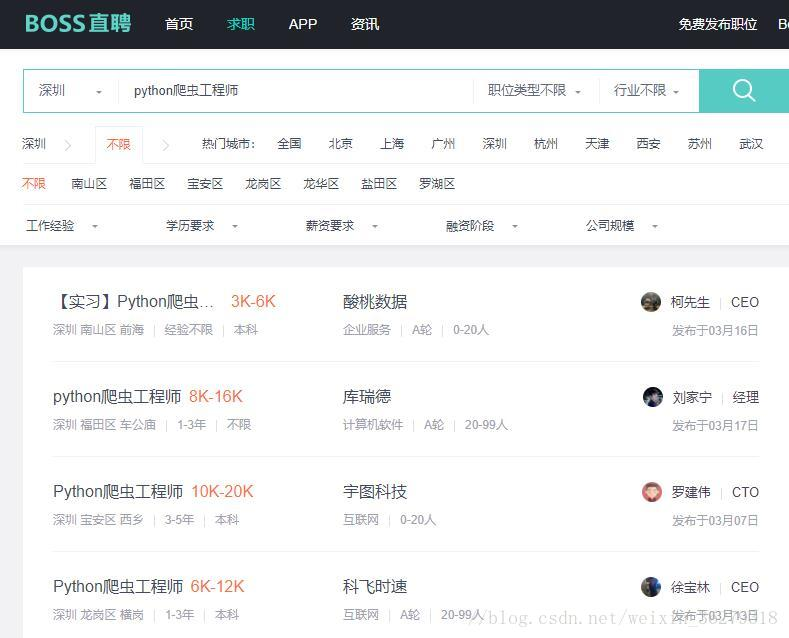This screenshot has width=789, height=638.
Task: Filter by 南山区 district
Action: click(x=89, y=184)
